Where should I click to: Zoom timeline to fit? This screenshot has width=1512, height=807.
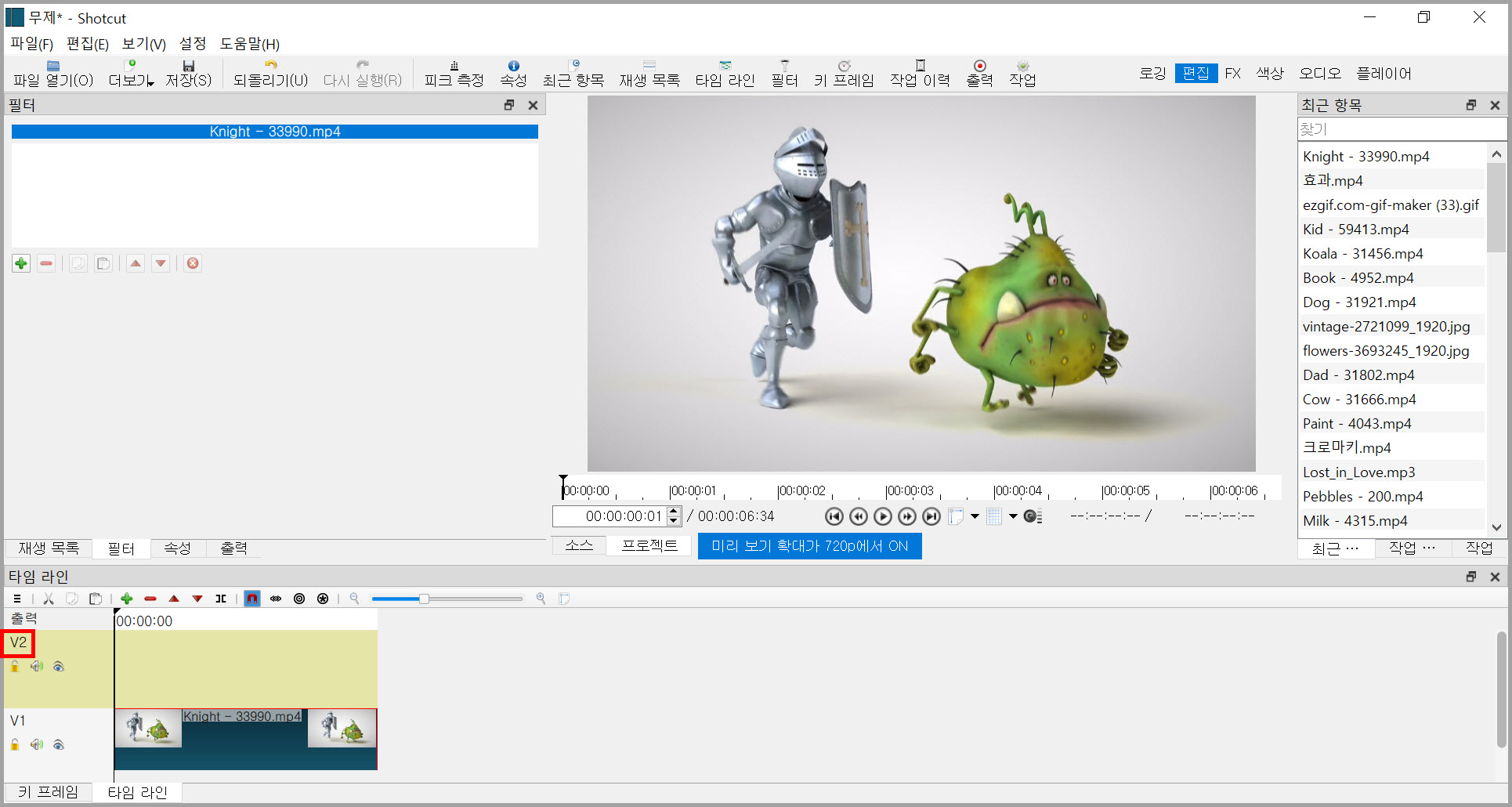pos(564,599)
